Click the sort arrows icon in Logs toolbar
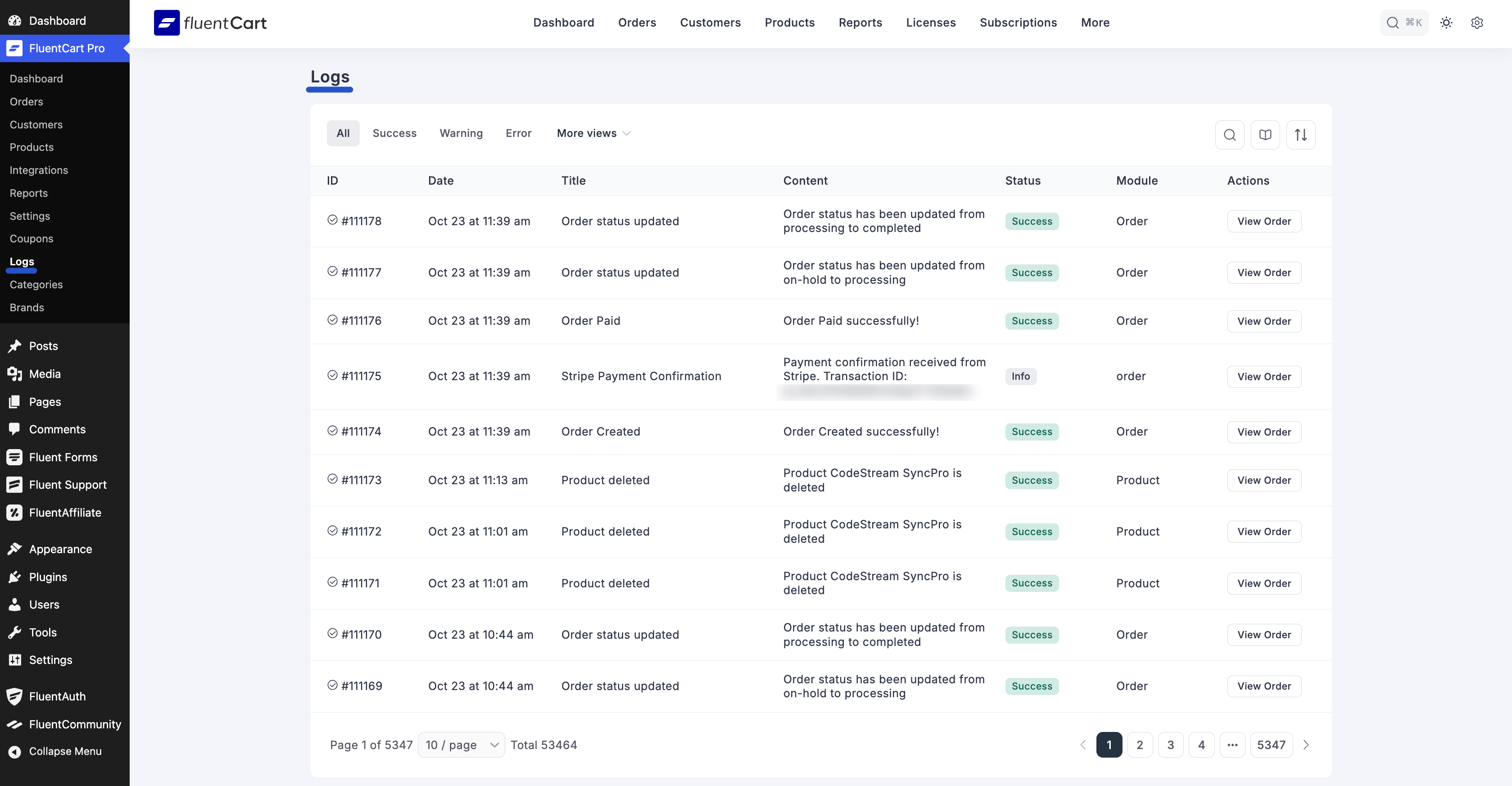 pos(1301,134)
